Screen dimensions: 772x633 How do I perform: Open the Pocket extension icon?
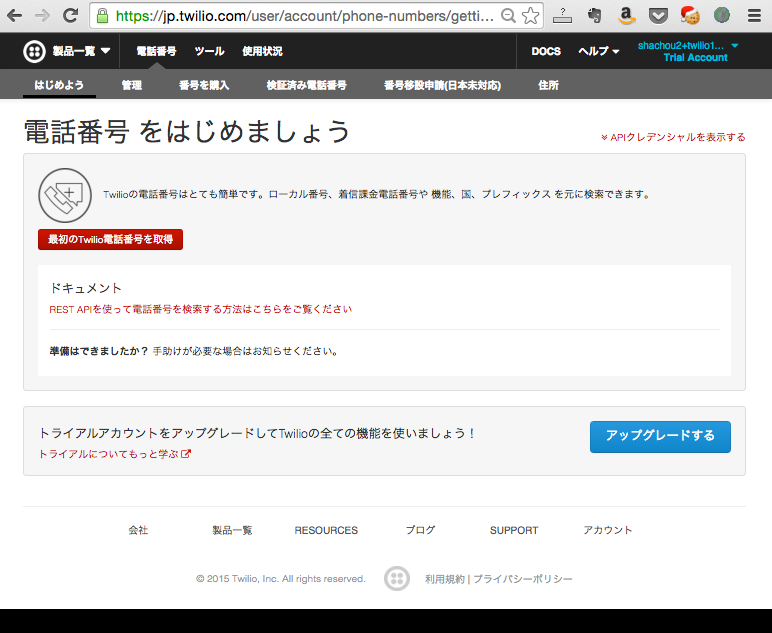click(x=658, y=16)
